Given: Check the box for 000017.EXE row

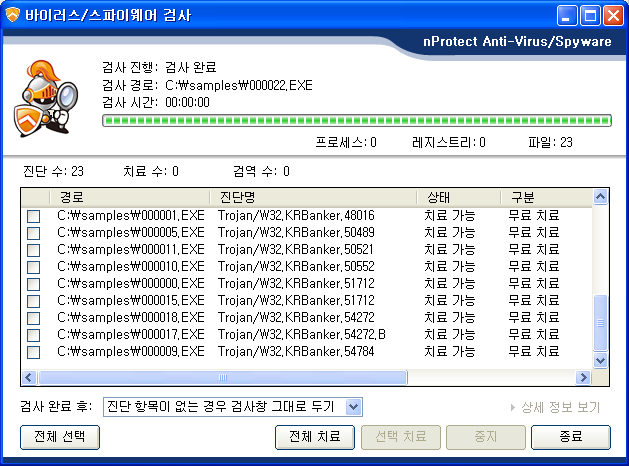Looking at the screenshot, I should point(33,335).
